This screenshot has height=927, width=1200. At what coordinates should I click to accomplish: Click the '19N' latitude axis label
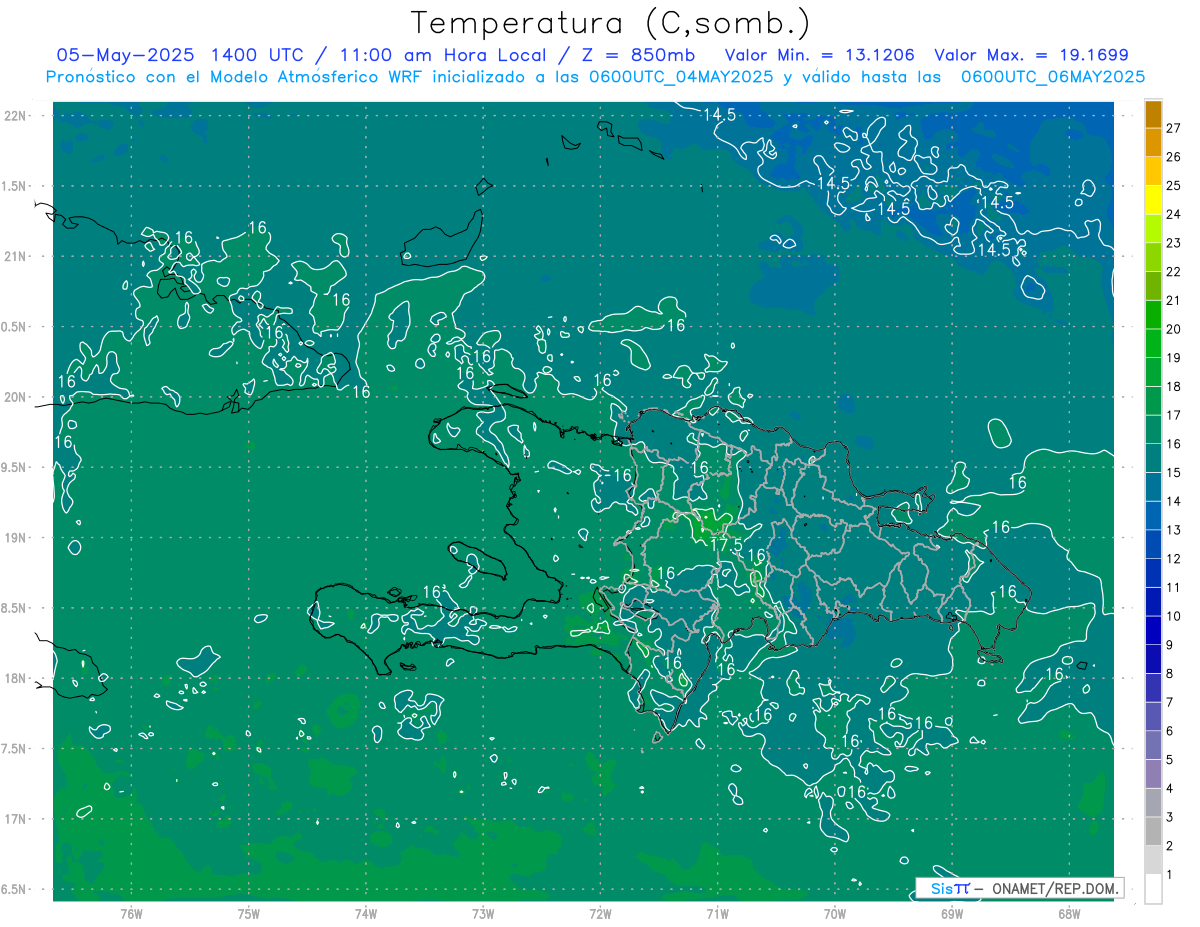click(15, 538)
